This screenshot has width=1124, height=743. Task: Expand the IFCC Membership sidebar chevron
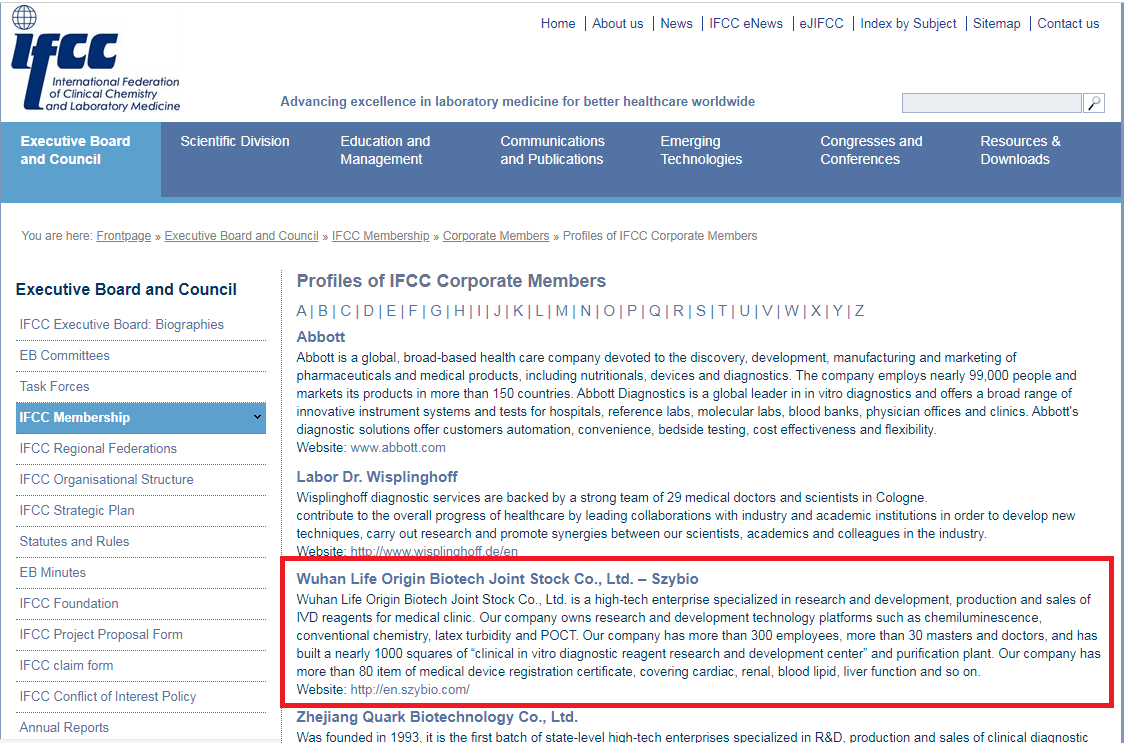click(257, 417)
